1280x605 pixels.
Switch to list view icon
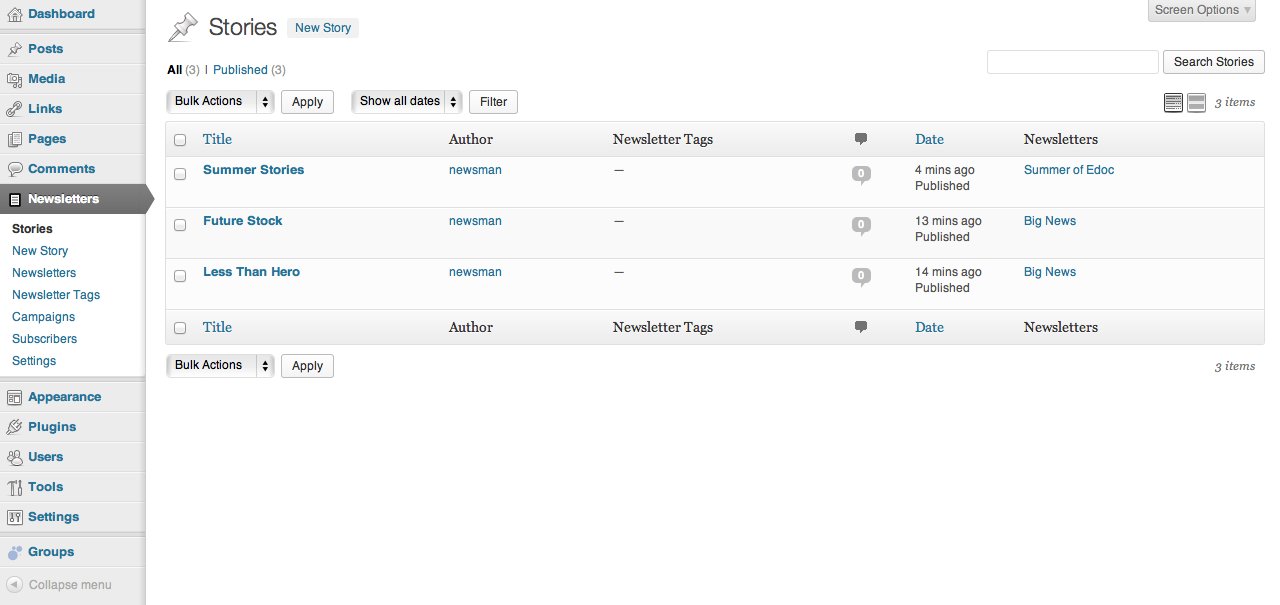point(1174,102)
